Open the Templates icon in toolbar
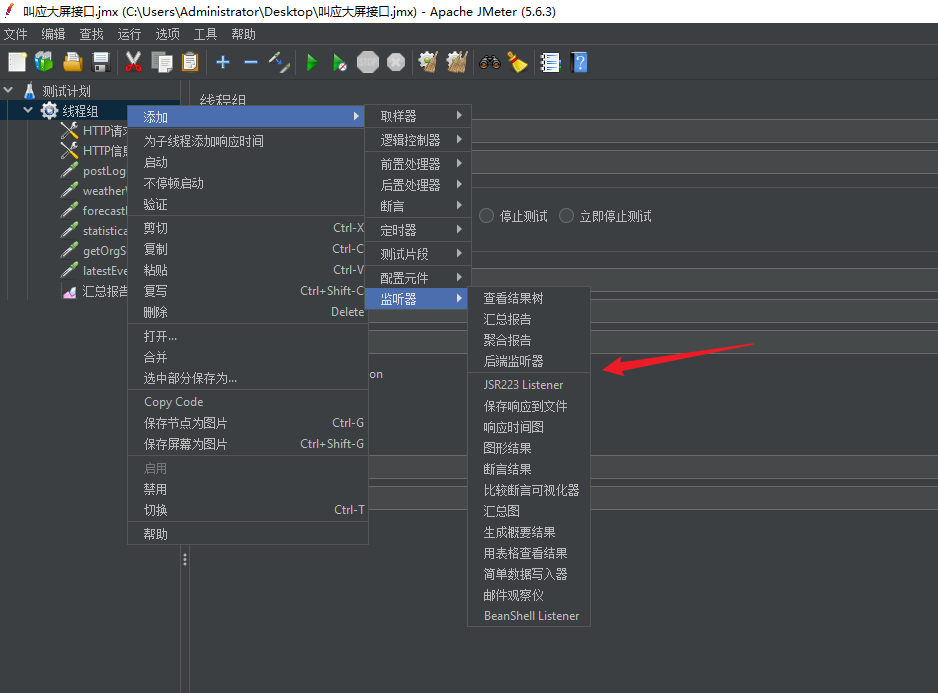938x693 pixels. 44,62
